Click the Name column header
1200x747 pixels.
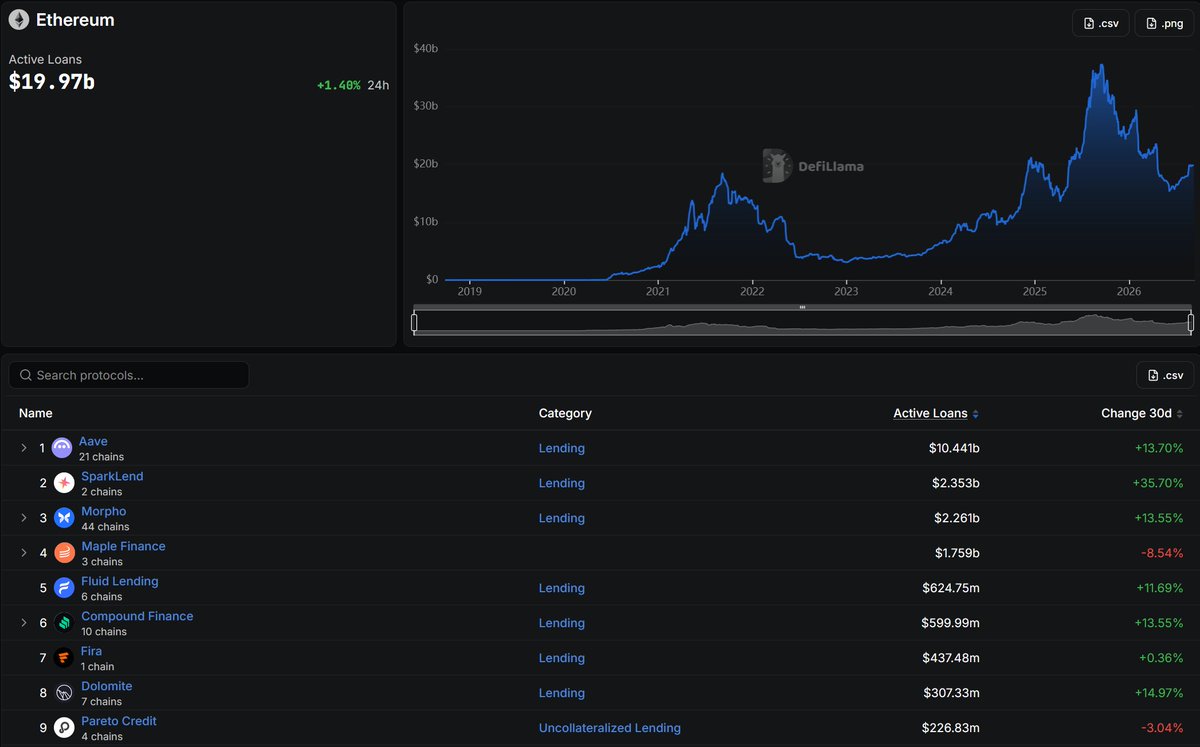click(x=36, y=413)
